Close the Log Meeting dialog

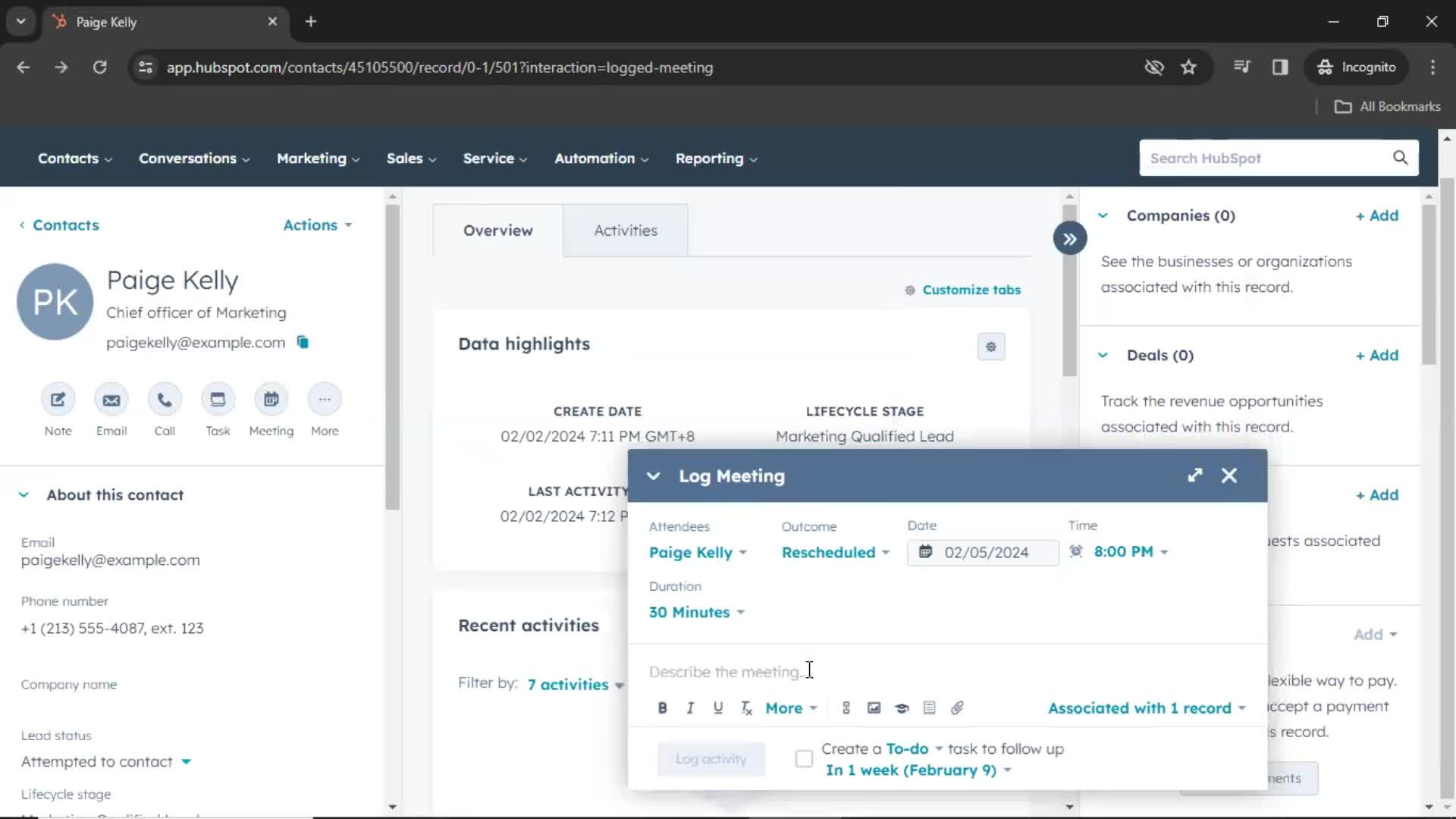pyautogui.click(x=1229, y=475)
